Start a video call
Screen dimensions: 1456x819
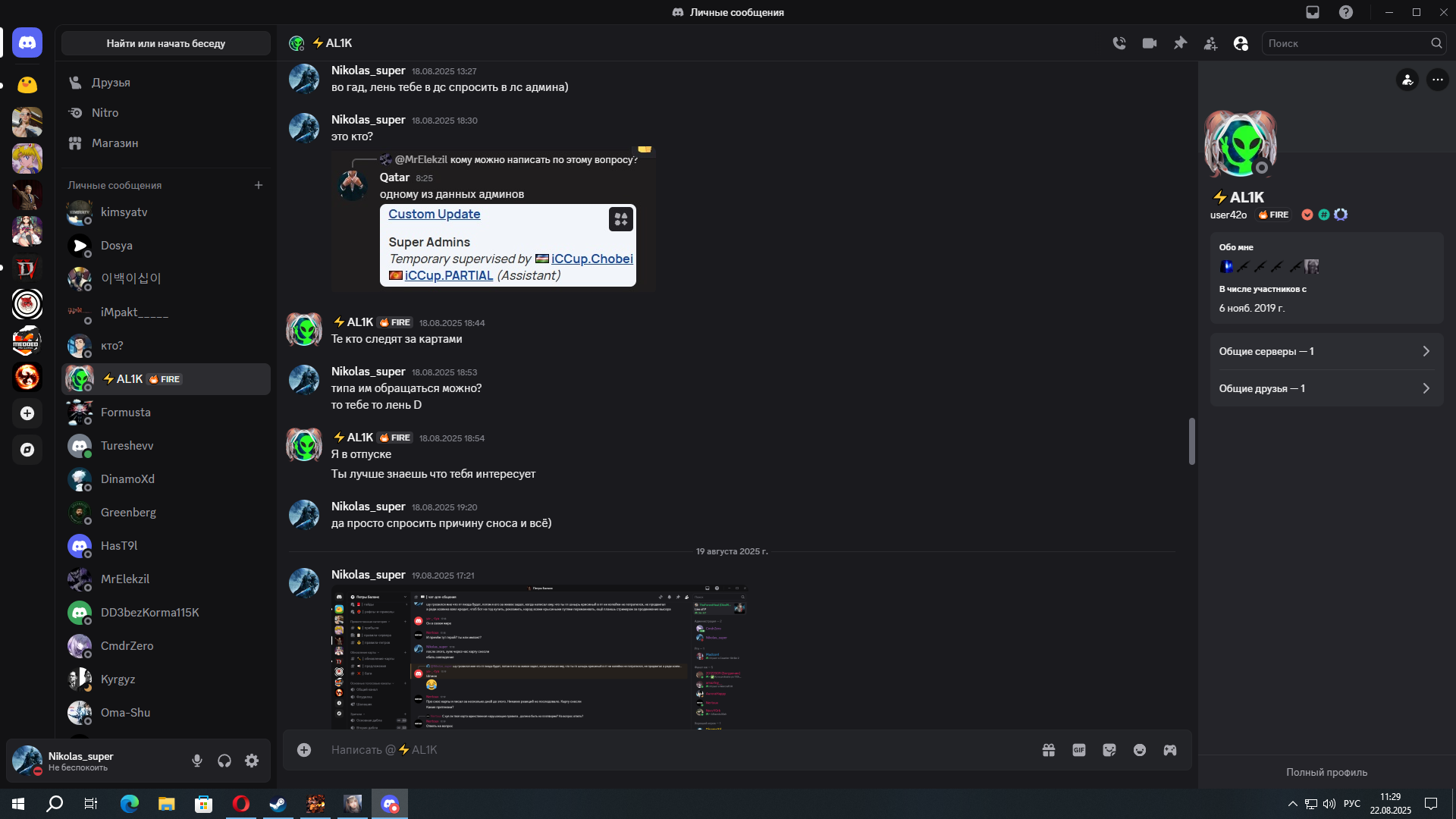click(1150, 43)
